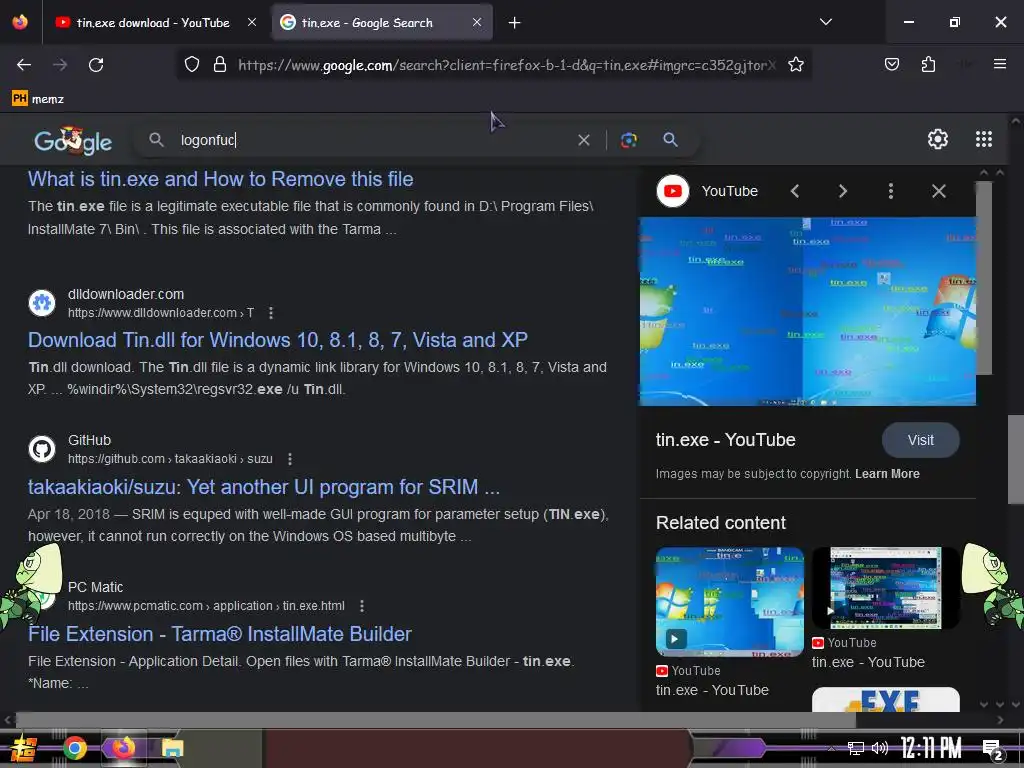
Task: Close the tin.exe Google Search tab
Action: pos(477,22)
